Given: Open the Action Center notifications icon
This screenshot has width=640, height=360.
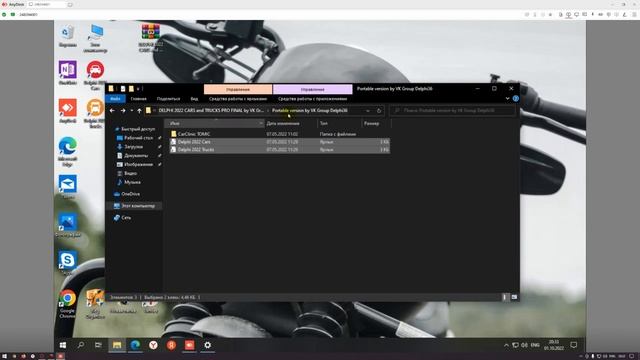Looking at the screenshot, I should [574, 345].
